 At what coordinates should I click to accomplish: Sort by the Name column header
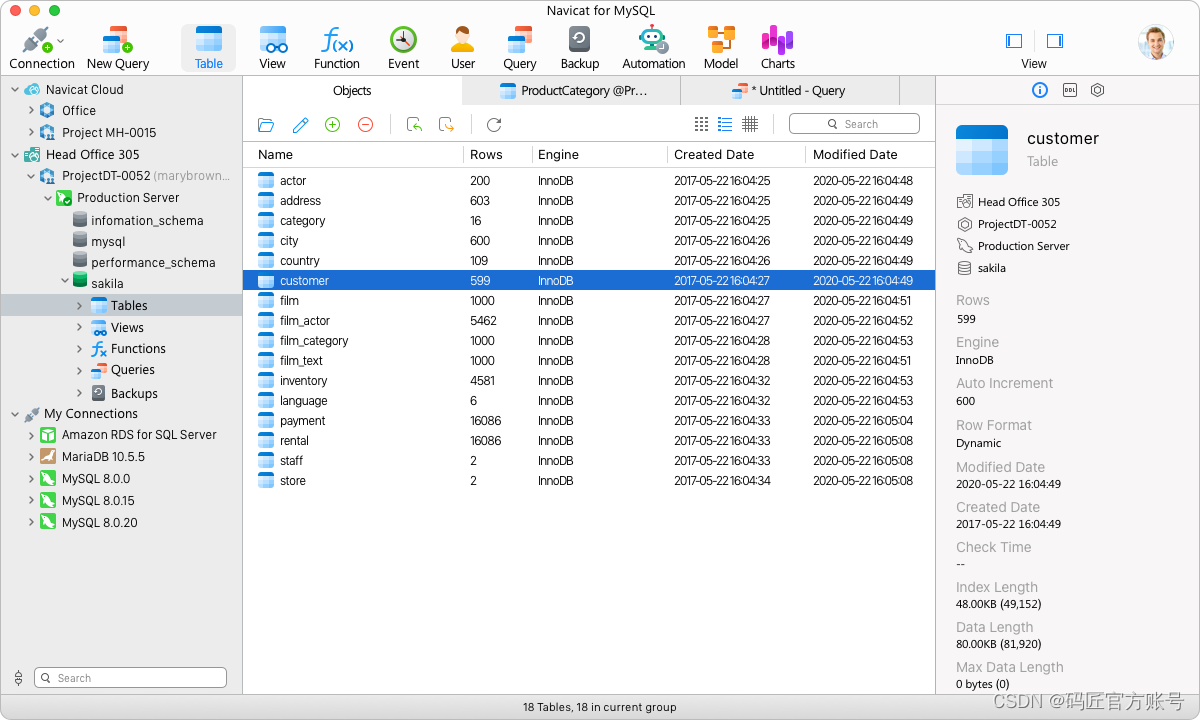click(354, 155)
